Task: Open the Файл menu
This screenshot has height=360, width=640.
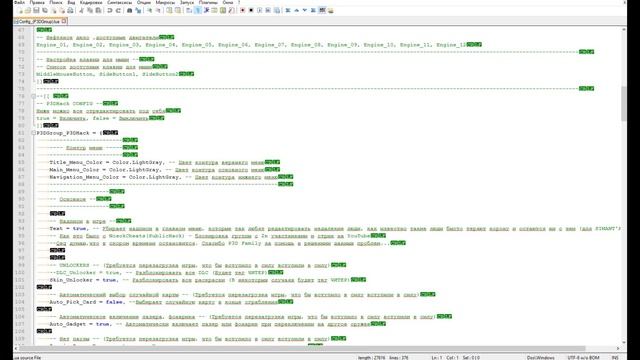Action: (x=19, y=2)
